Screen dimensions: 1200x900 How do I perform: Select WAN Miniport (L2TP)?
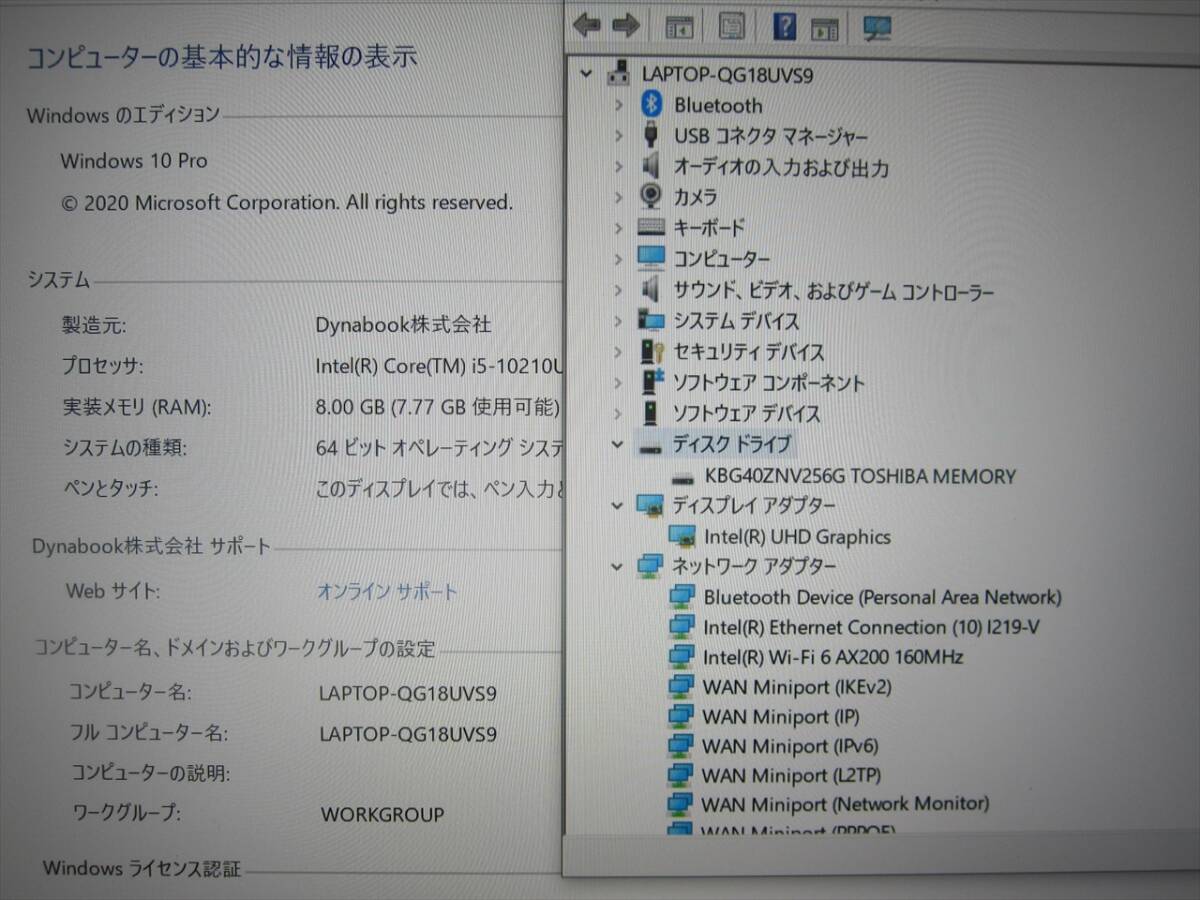point(791,775)
